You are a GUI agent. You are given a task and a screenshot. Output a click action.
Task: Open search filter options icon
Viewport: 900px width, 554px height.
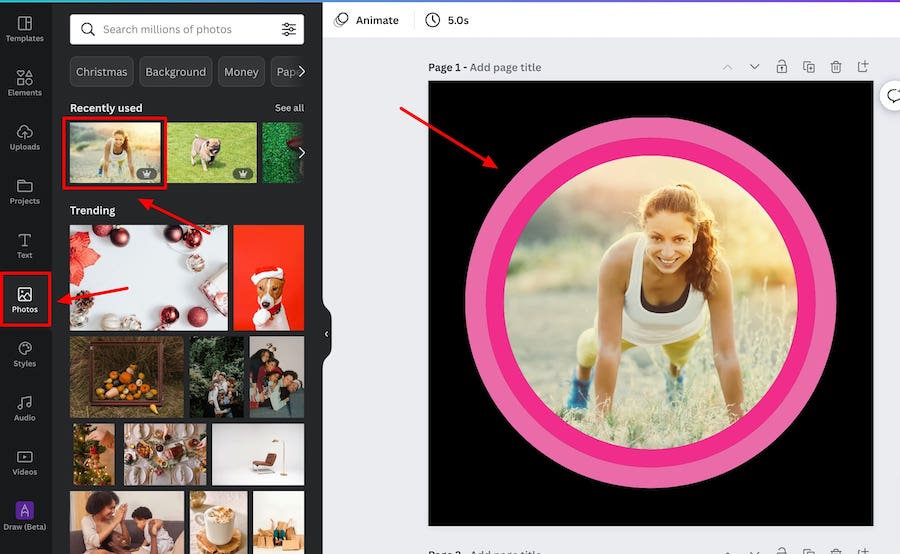[289, 29]
